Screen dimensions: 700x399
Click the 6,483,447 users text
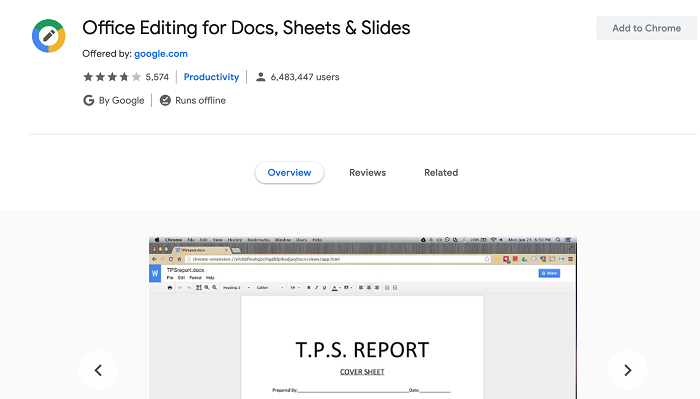click(305, 77)
